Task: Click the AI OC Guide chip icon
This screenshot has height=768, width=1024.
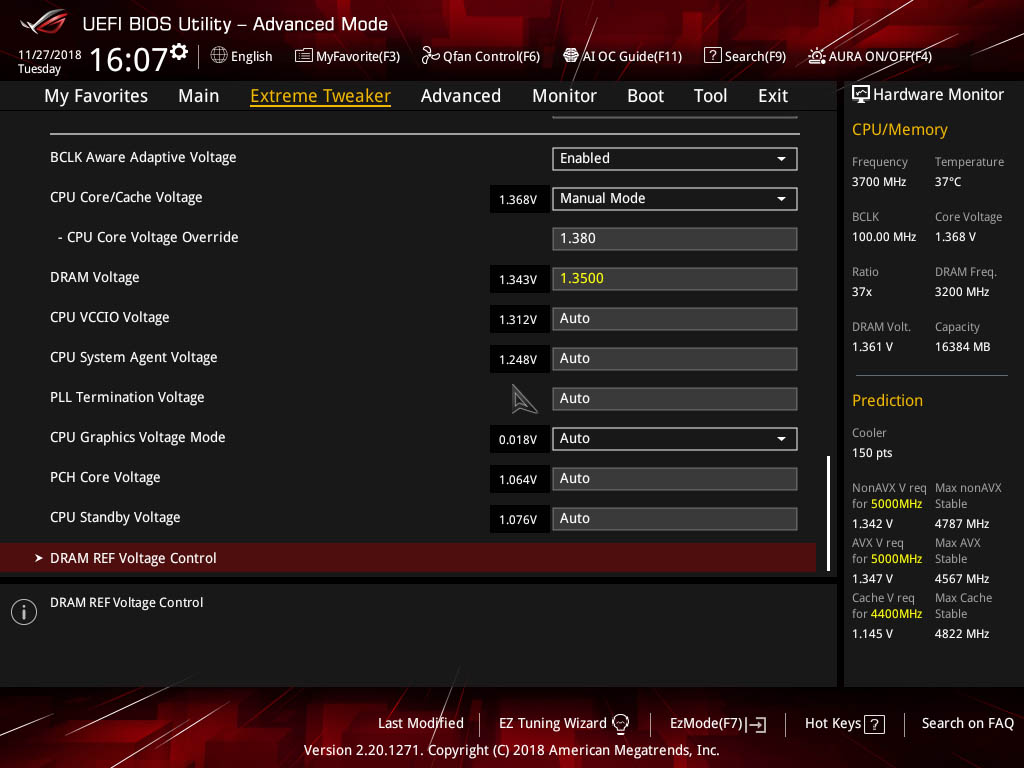Action: pos(571,56)
